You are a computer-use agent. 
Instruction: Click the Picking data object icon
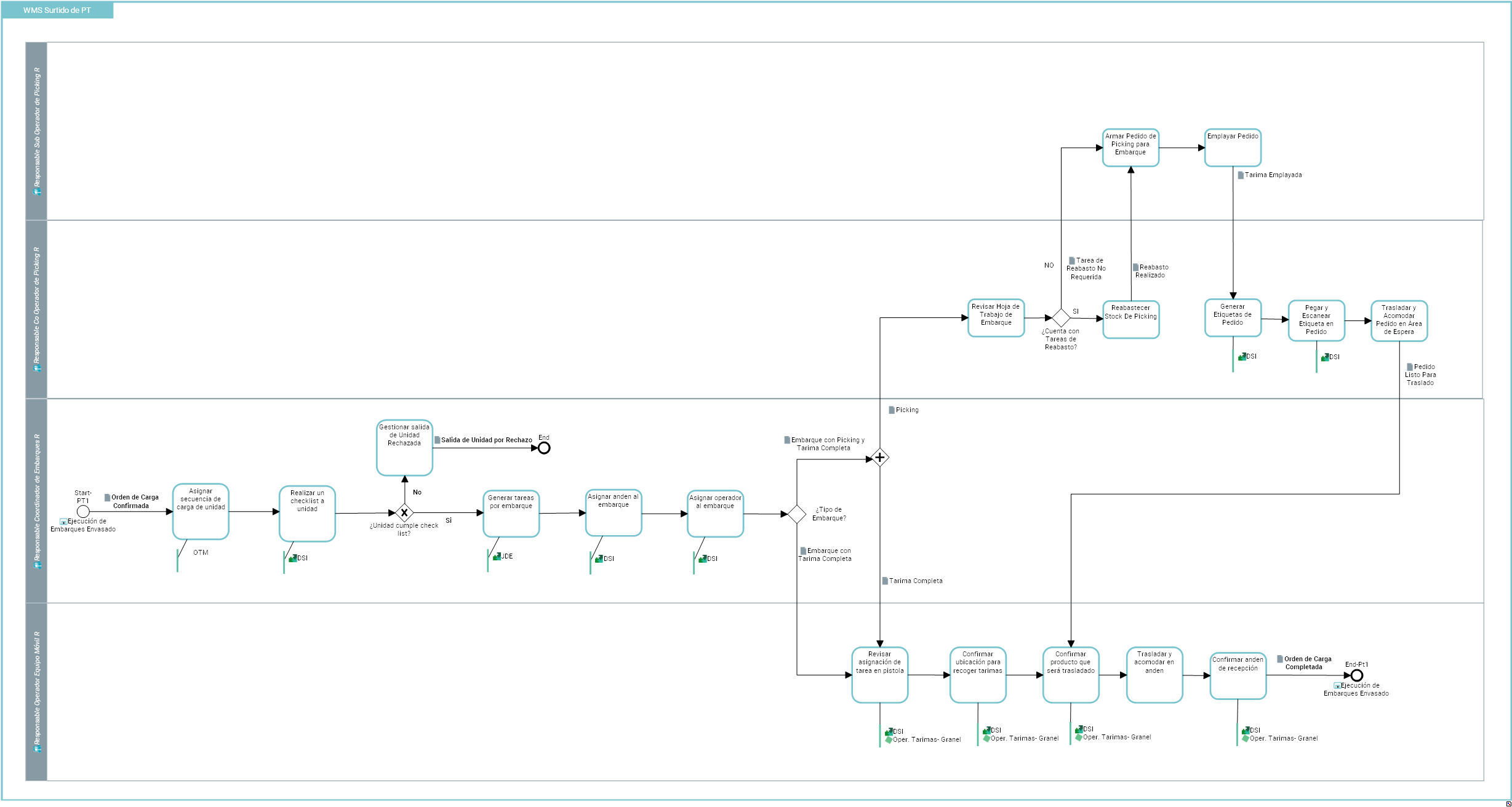(x=892, y=410)
